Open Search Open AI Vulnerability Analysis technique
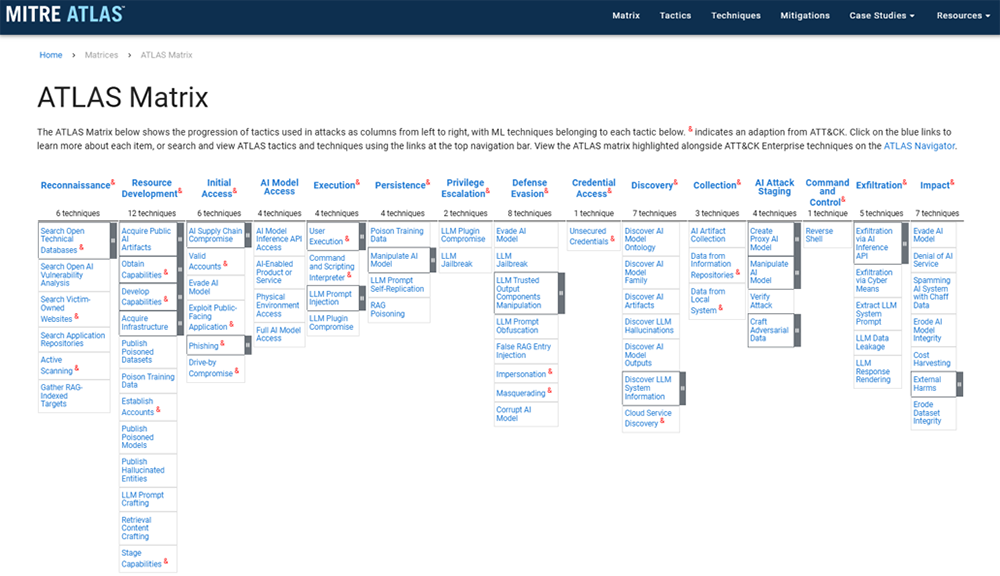The width and height of the screenshot is (1000, 576). pos(66,275)
